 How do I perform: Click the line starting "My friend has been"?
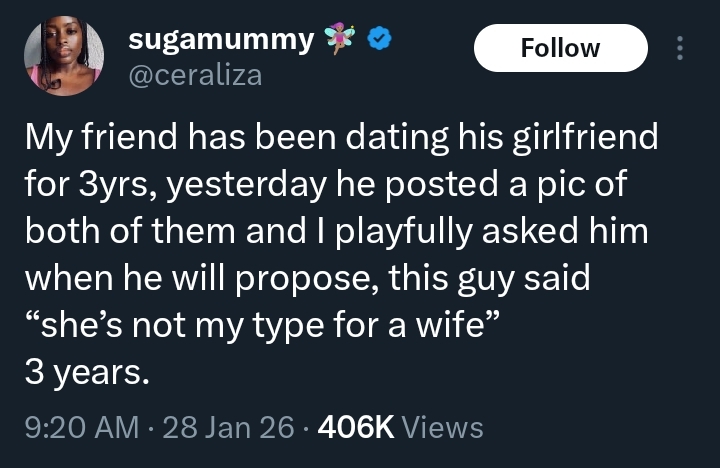click(340, 137)
